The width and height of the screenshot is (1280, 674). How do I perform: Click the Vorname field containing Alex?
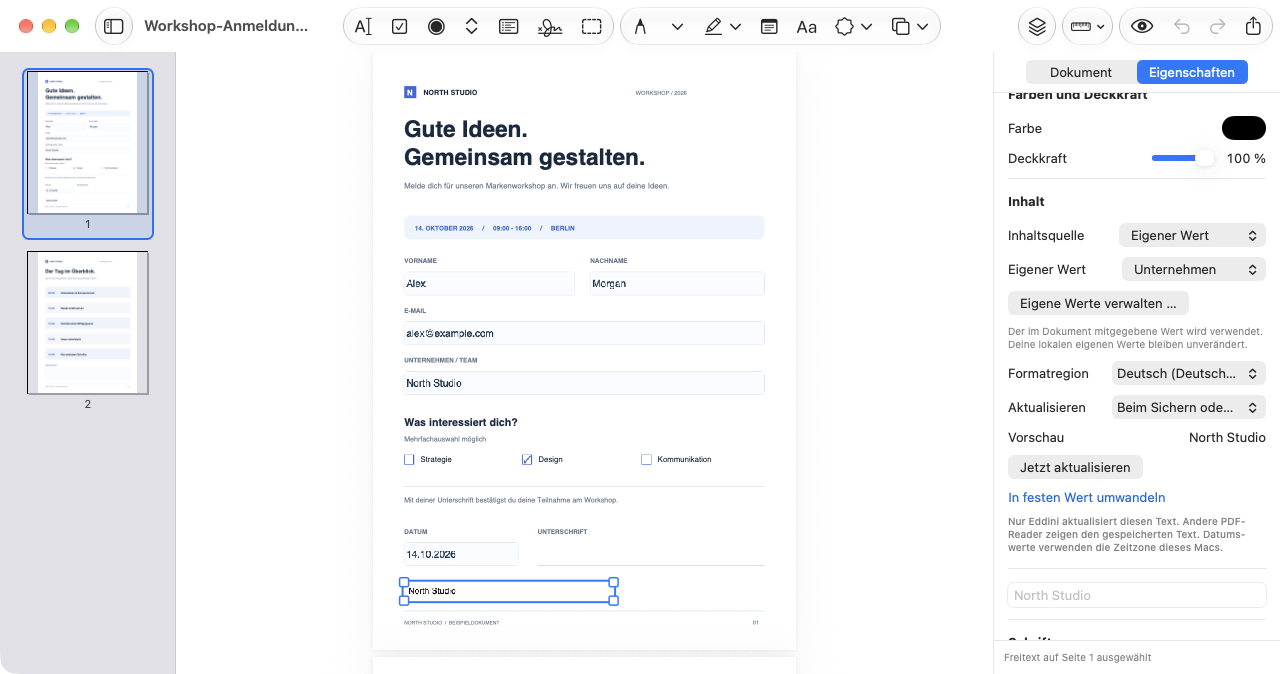(489, 284)
